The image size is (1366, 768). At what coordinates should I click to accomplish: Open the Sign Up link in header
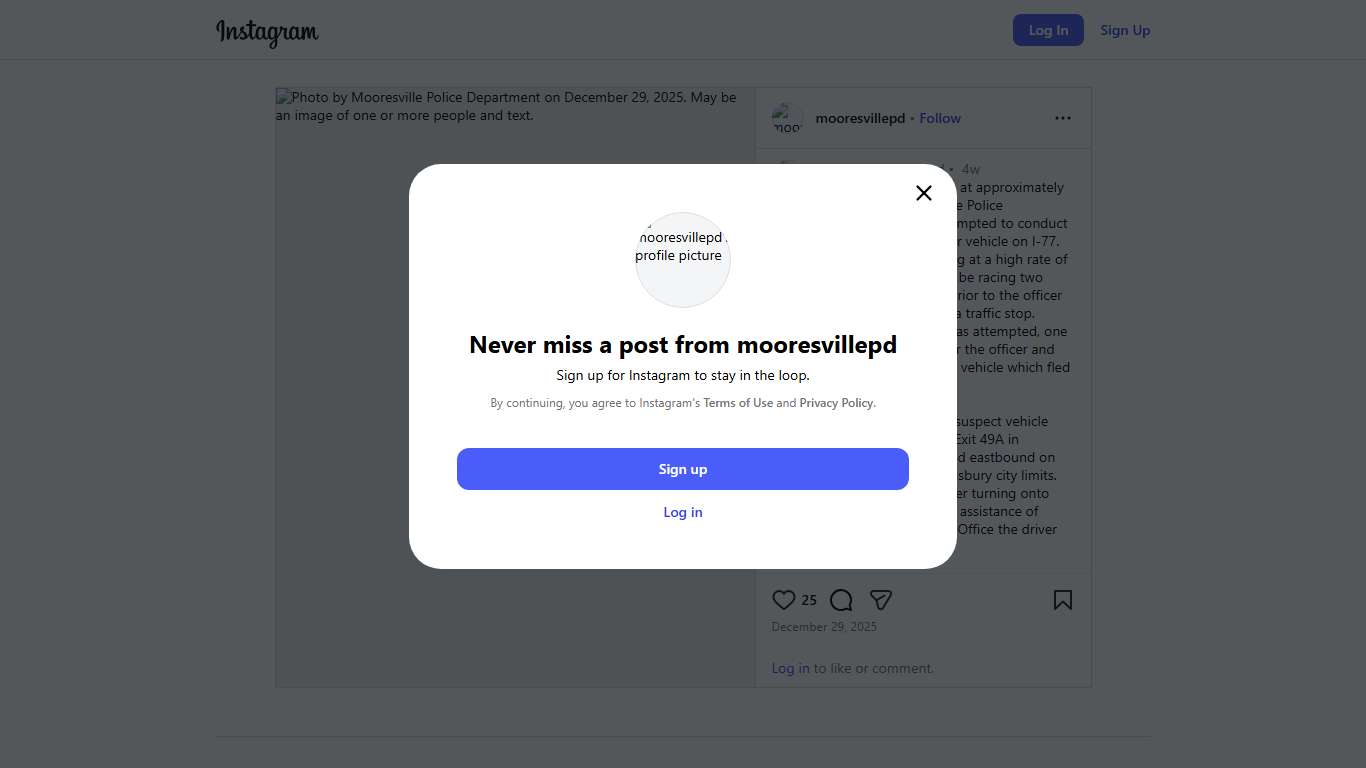pos(1125,30)
